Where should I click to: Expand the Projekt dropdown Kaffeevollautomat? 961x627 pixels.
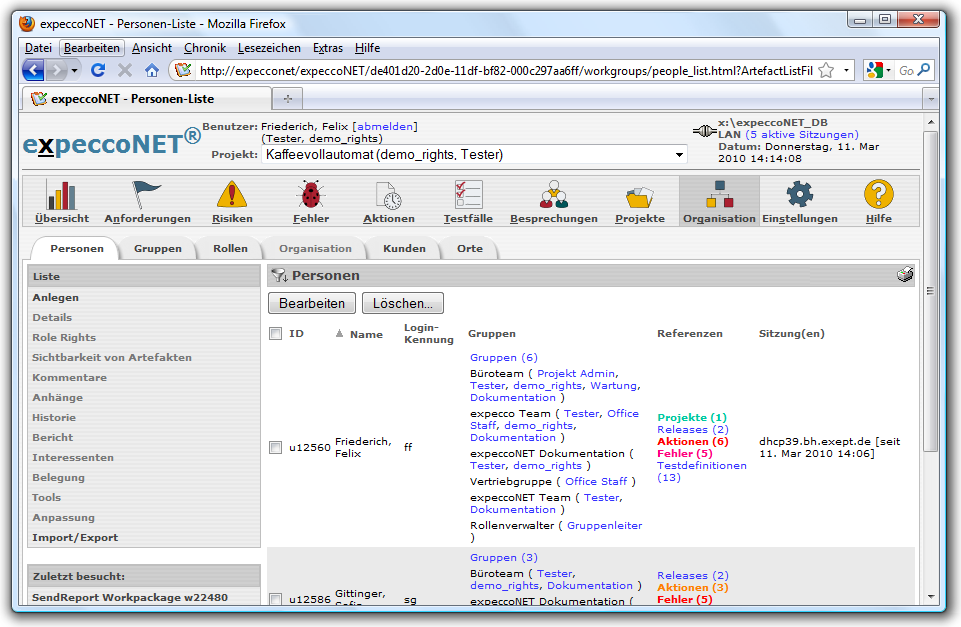tap(680, 155)
